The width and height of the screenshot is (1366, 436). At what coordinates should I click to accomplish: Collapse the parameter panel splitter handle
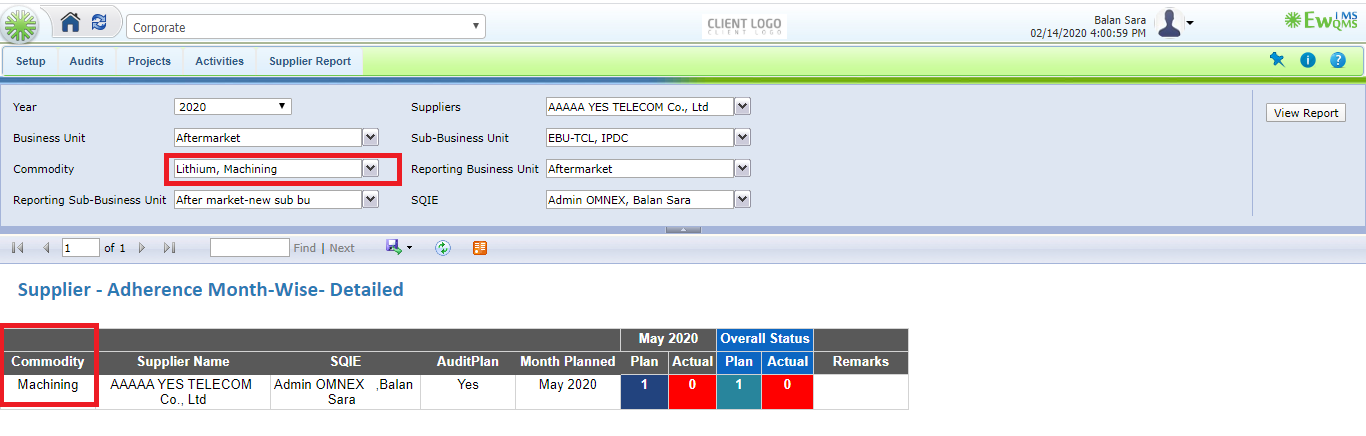coord(683,229)
